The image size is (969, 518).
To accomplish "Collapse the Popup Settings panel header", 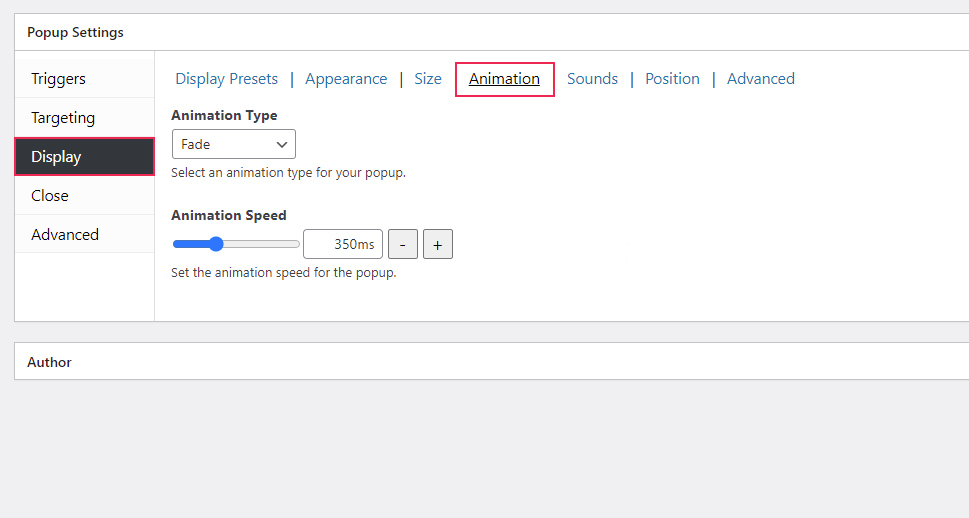I will (76, 32).
